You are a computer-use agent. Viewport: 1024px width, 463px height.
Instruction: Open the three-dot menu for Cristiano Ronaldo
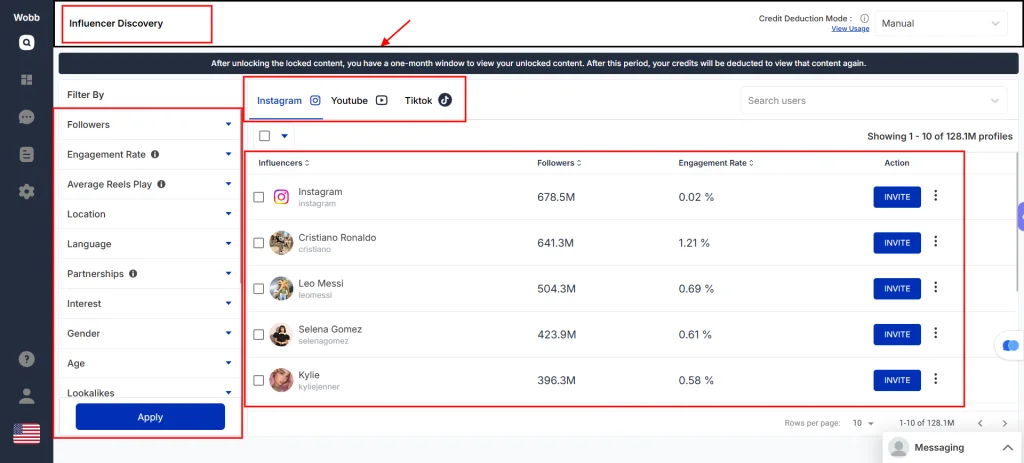pos(935,242)
